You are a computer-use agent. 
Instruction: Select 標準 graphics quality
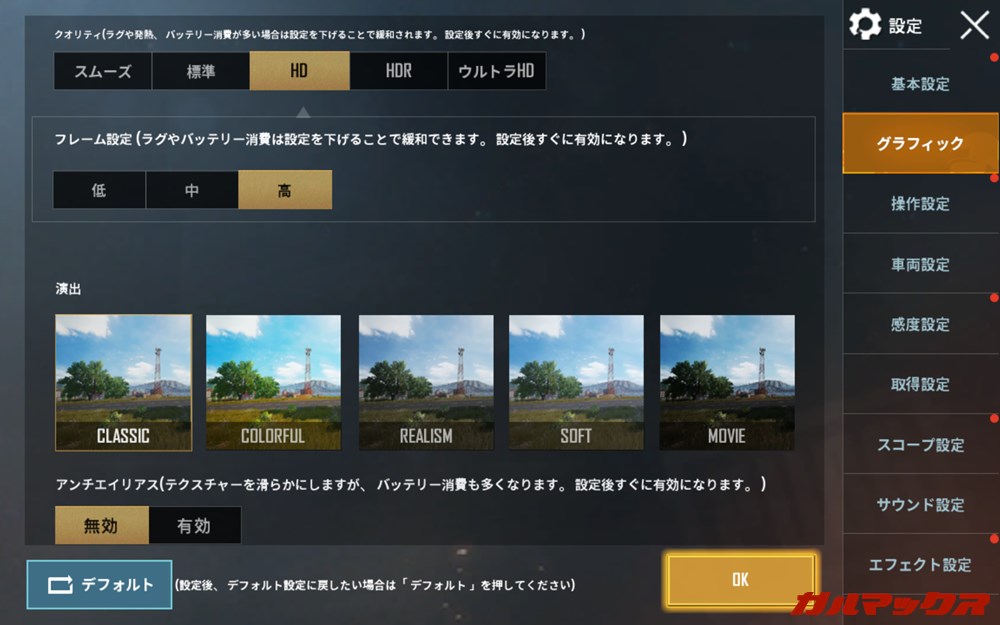click(x=201, y=71)
